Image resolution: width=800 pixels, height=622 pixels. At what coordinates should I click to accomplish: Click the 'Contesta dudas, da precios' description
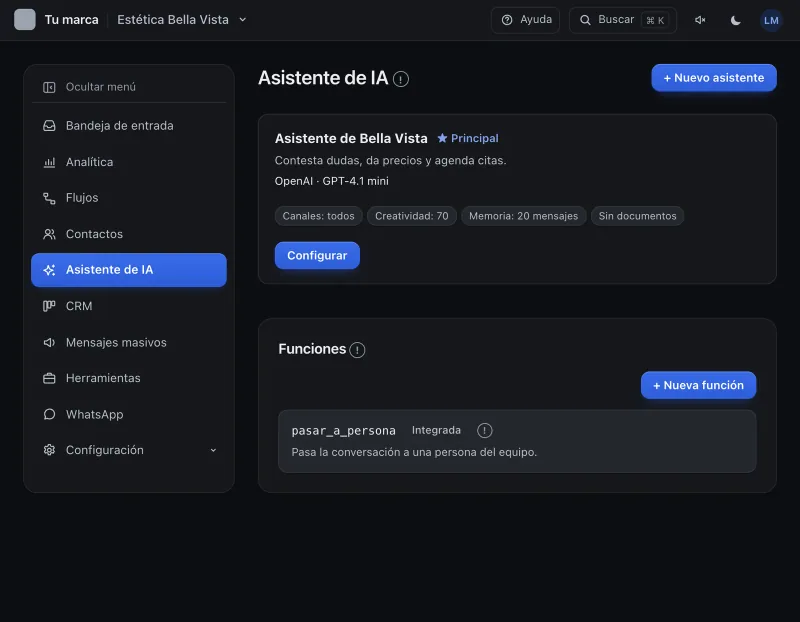point(390,160)
